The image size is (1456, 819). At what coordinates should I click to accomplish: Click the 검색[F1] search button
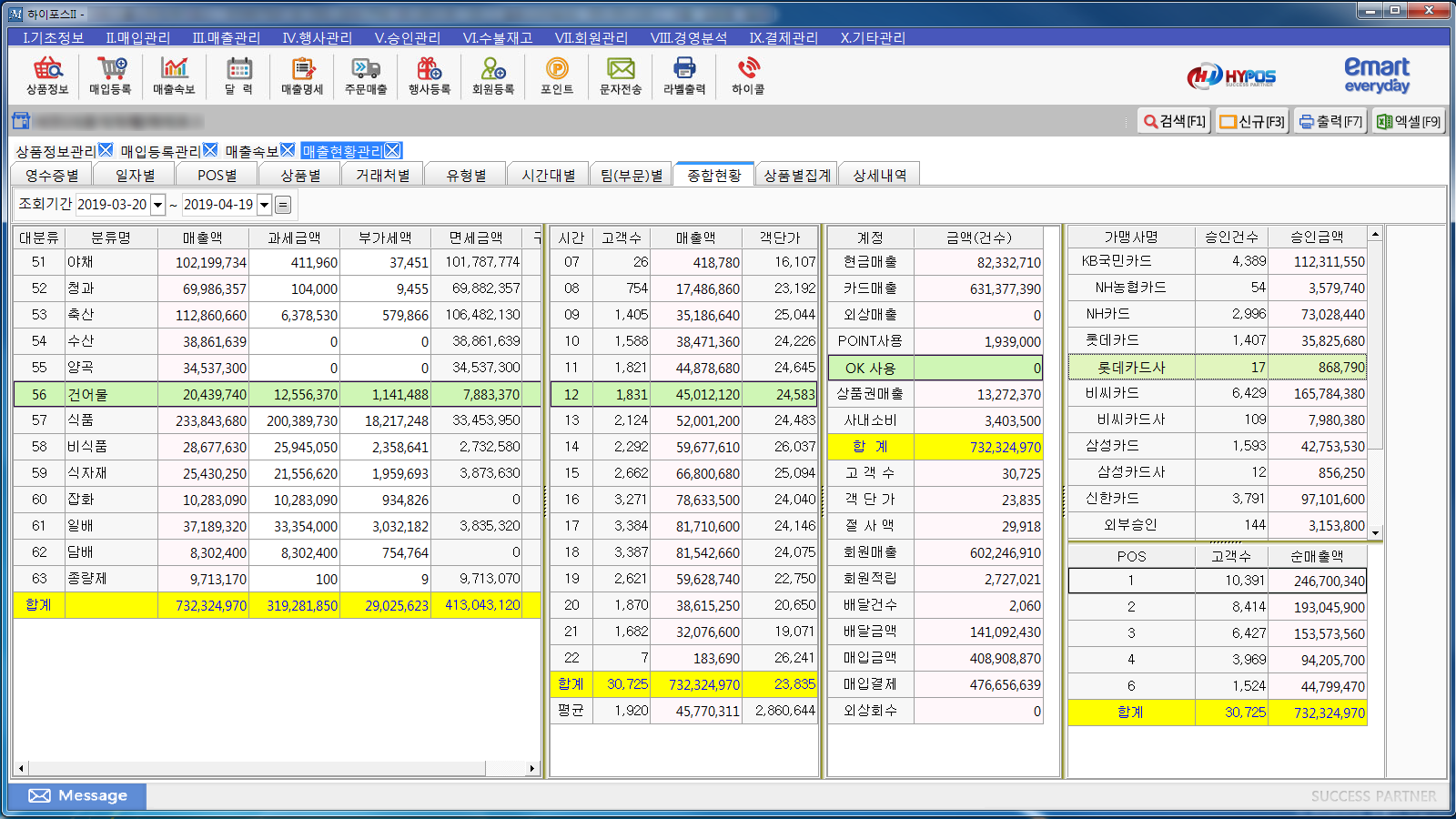pos(1175,121)
